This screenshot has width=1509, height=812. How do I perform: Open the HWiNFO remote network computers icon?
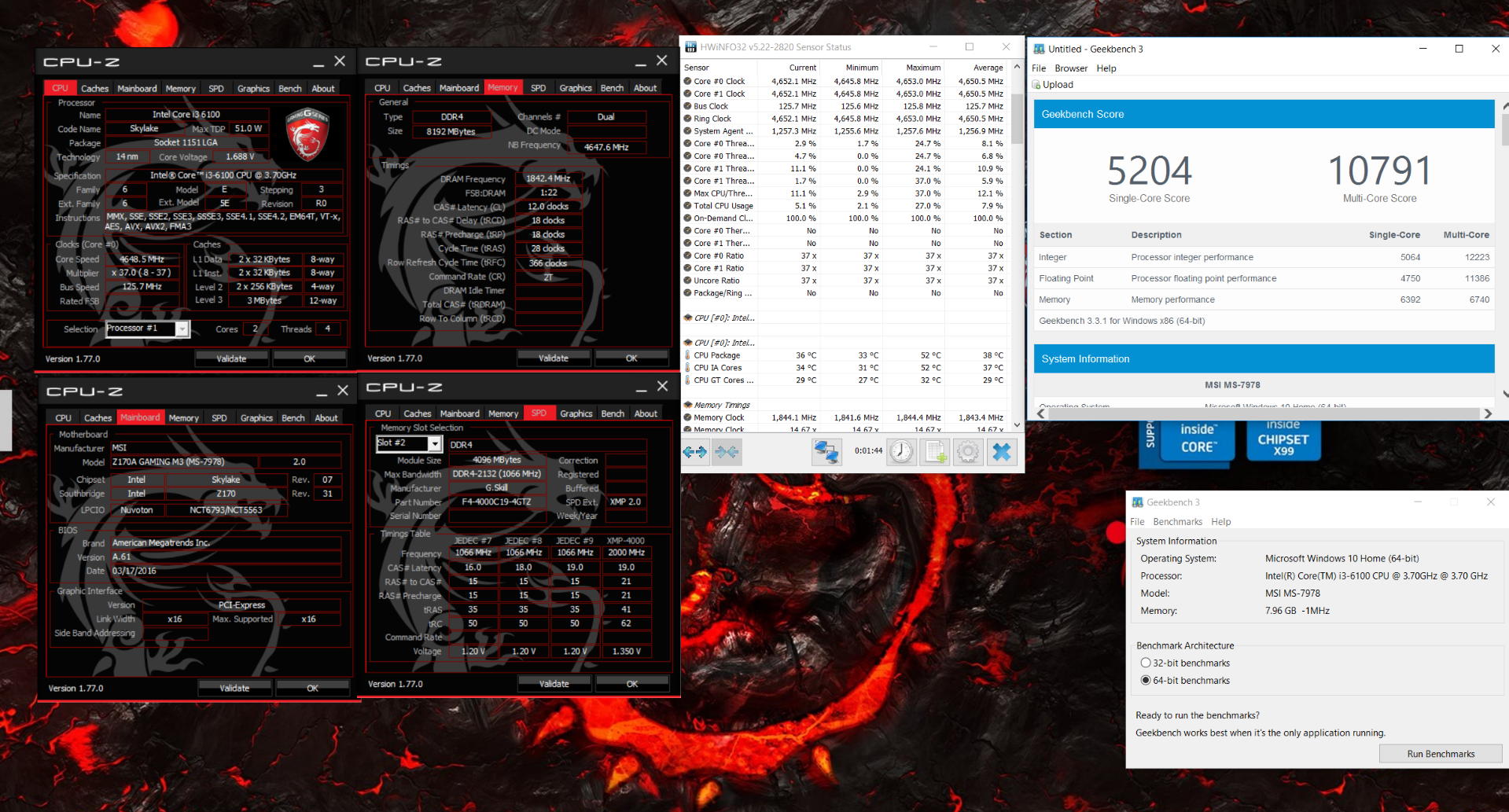(x=826, y=452)
